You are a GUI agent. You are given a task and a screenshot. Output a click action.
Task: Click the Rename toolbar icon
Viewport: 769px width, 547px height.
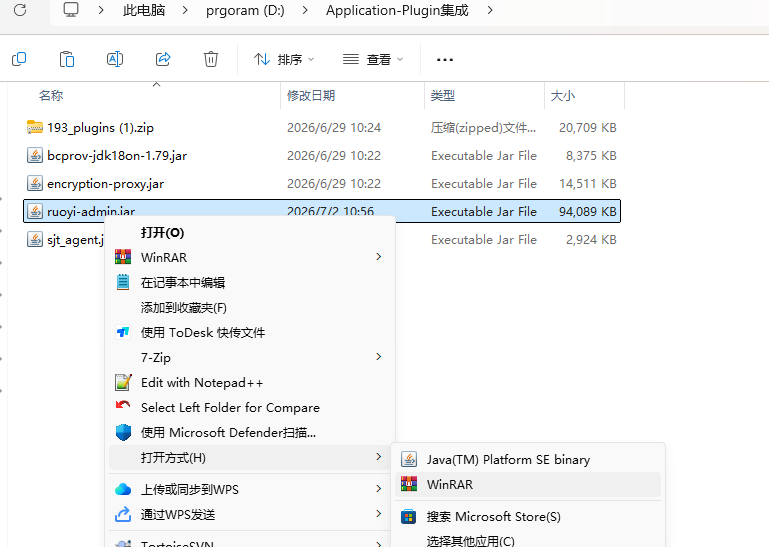coord(115,59)
